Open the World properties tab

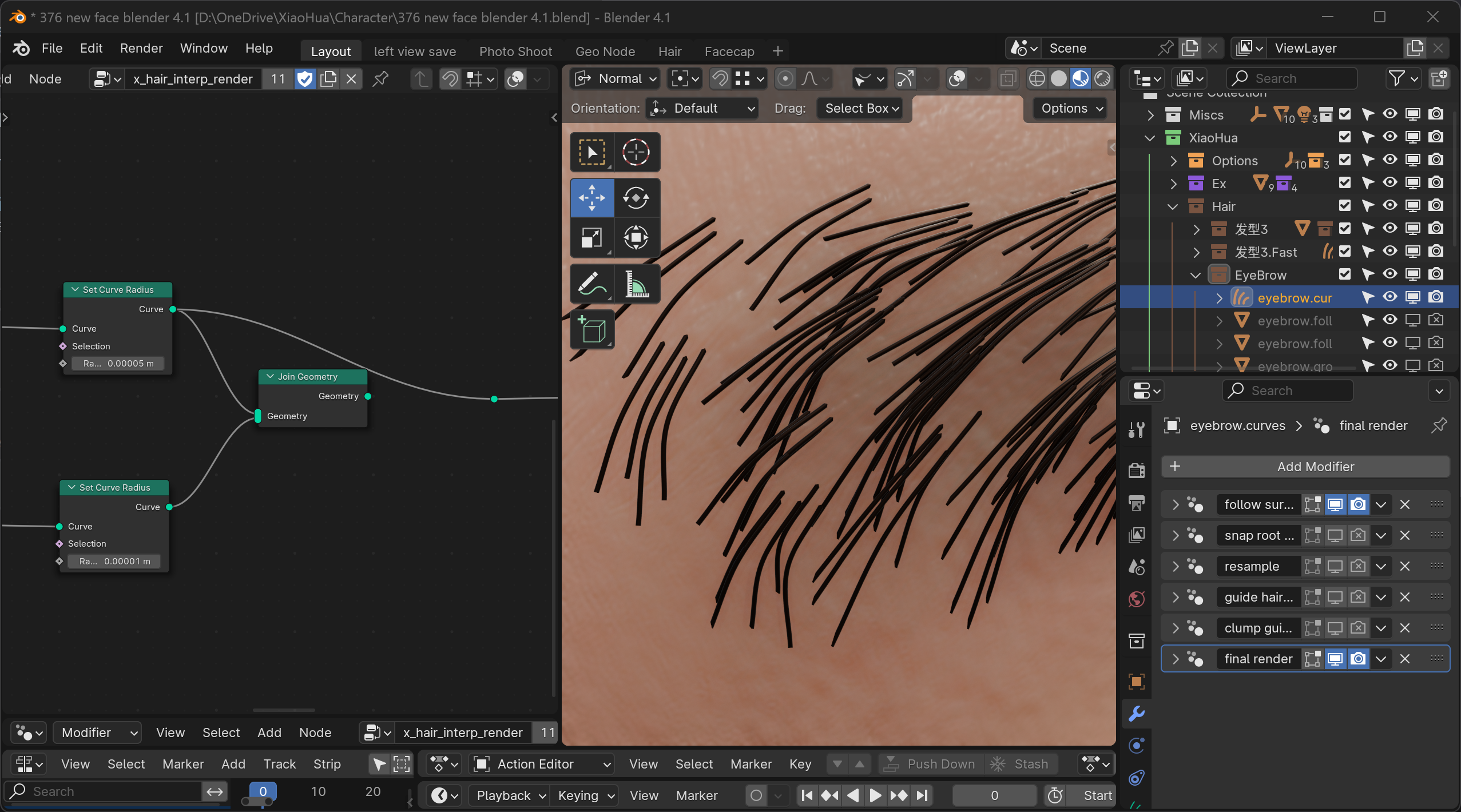tap(1137, 599)
